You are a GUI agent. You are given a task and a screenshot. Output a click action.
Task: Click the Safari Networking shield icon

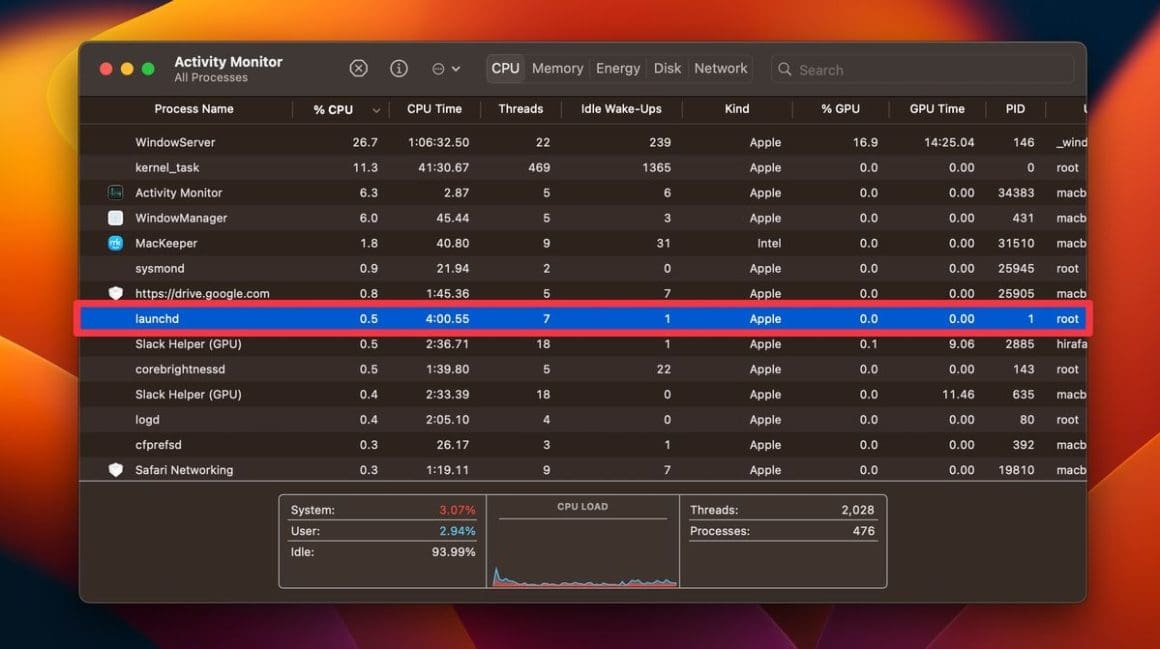pos(115,470)
